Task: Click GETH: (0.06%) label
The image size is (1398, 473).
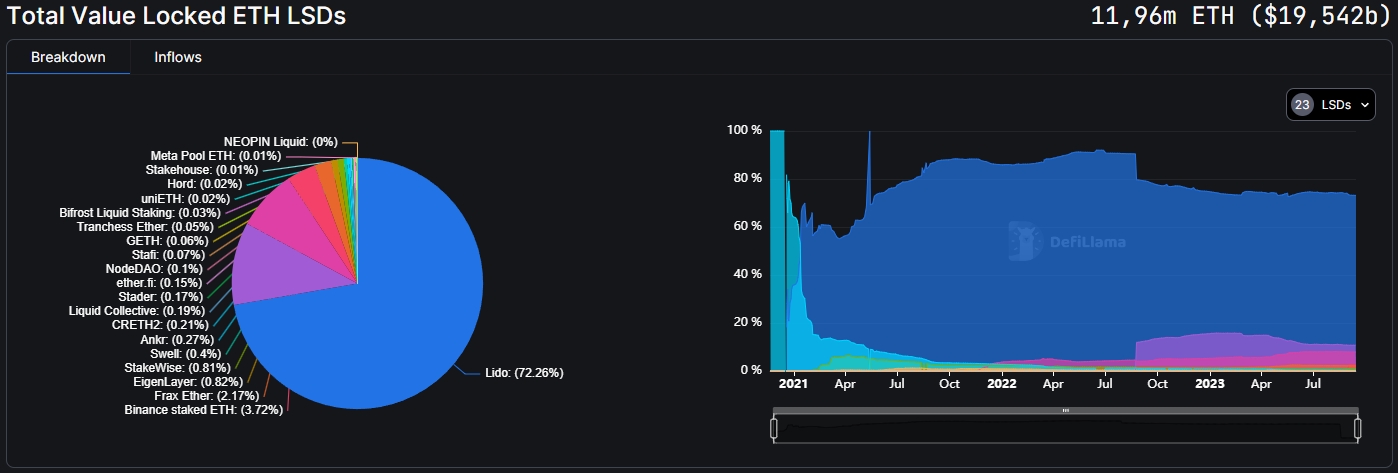Action: (167, 241)
